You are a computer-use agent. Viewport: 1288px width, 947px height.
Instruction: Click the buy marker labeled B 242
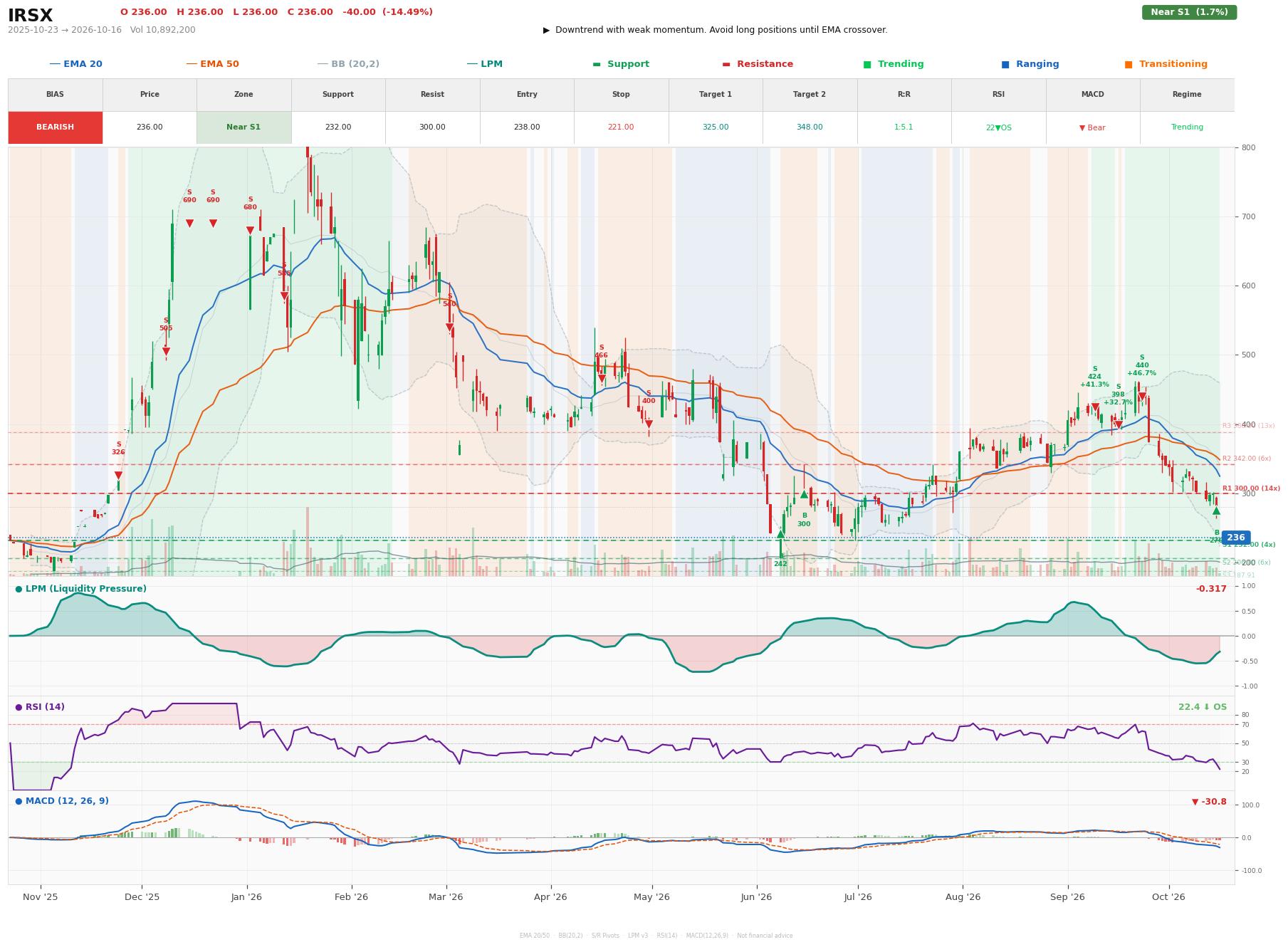coord(780,534)
